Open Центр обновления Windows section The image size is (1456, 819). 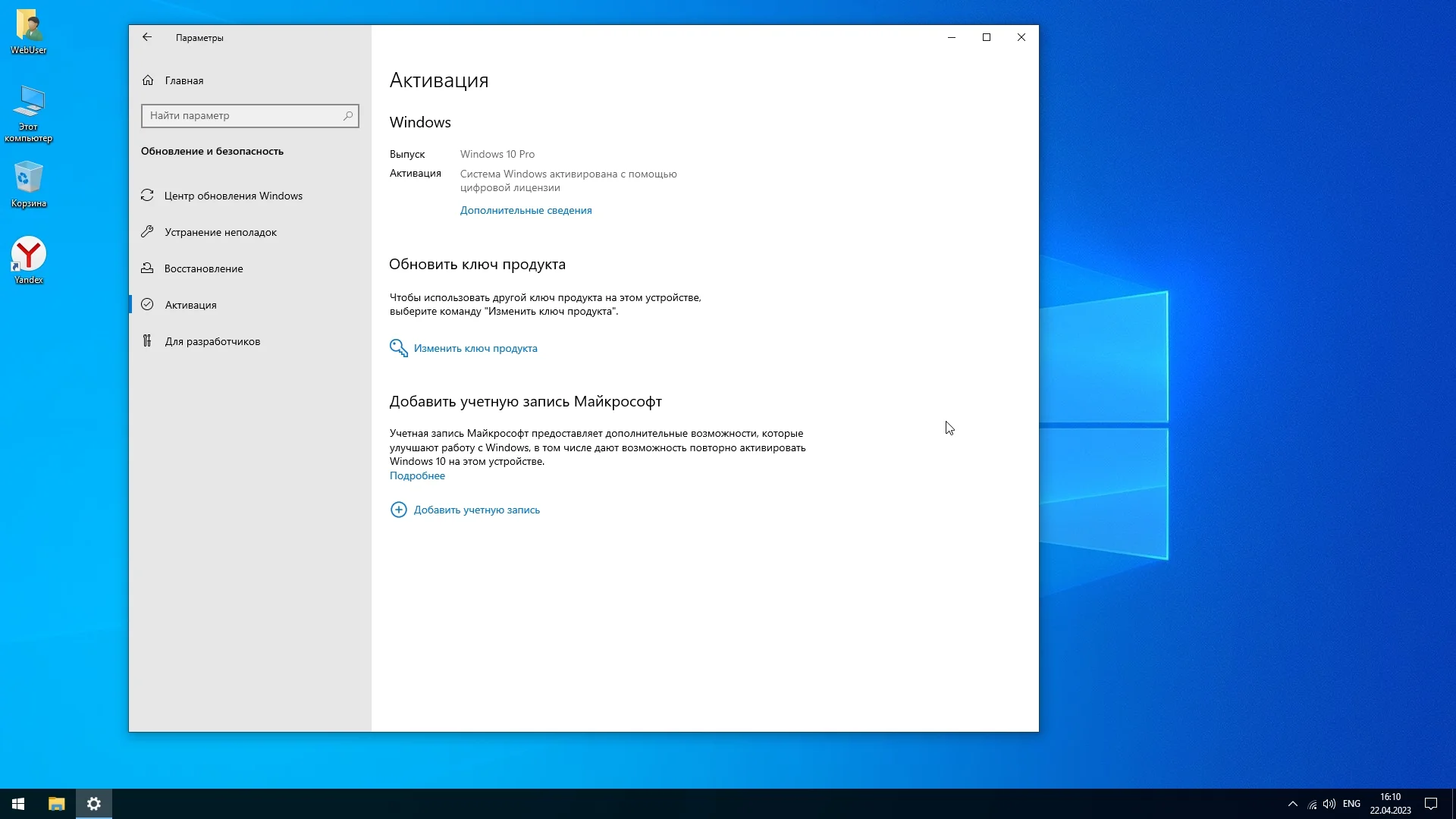233,196
